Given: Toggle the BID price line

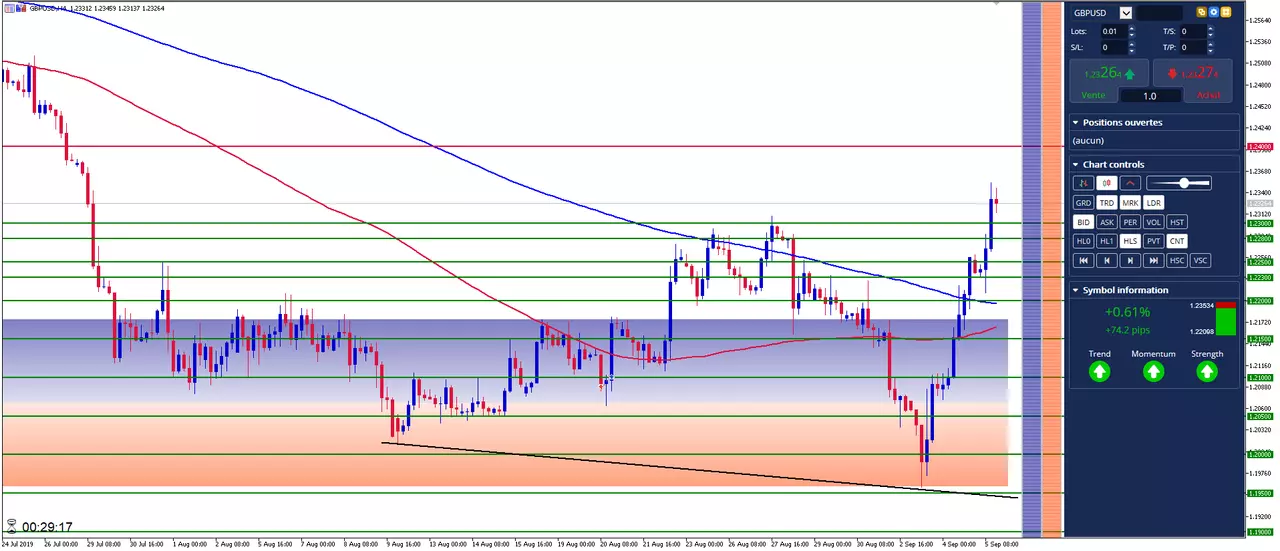Looking at the screenshot, I should pyautogui.click(x=1083, y=222).
